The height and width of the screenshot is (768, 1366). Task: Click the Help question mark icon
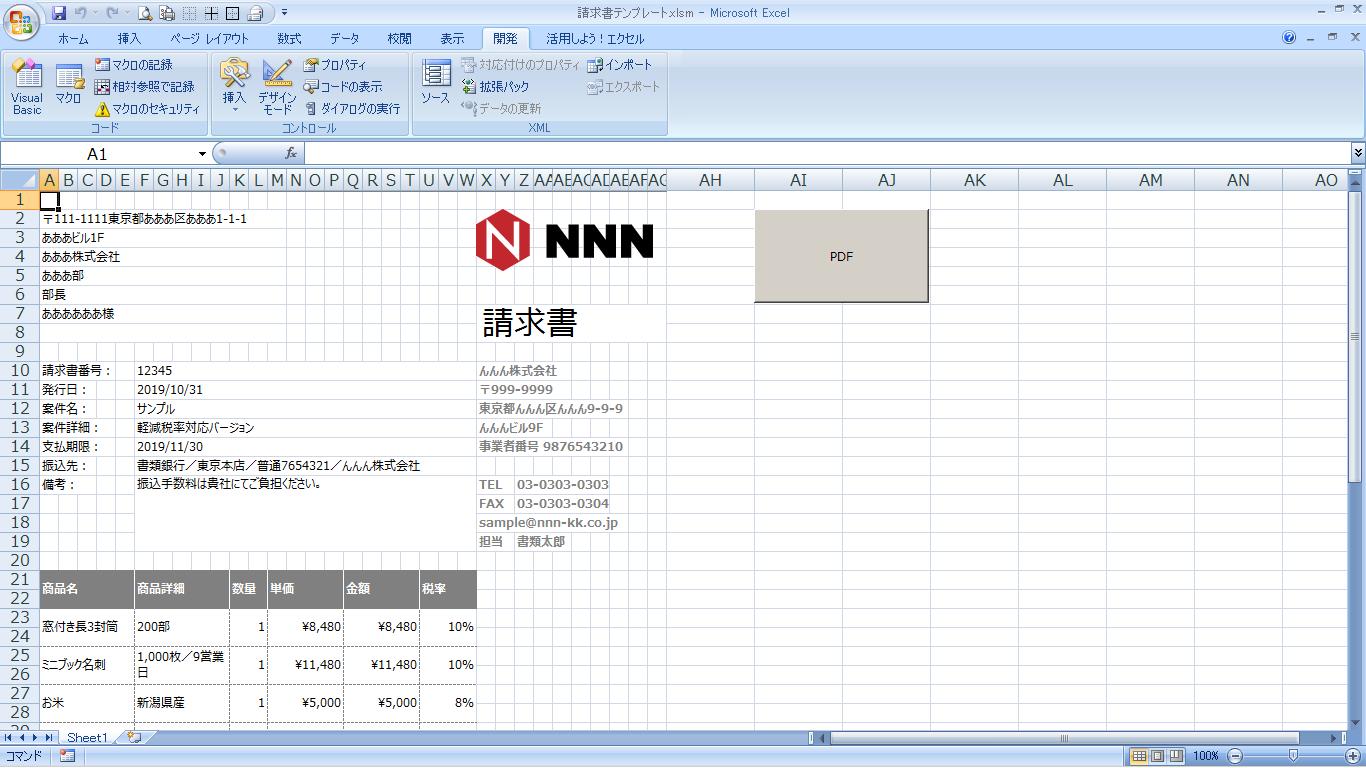tap(1289, 38)
